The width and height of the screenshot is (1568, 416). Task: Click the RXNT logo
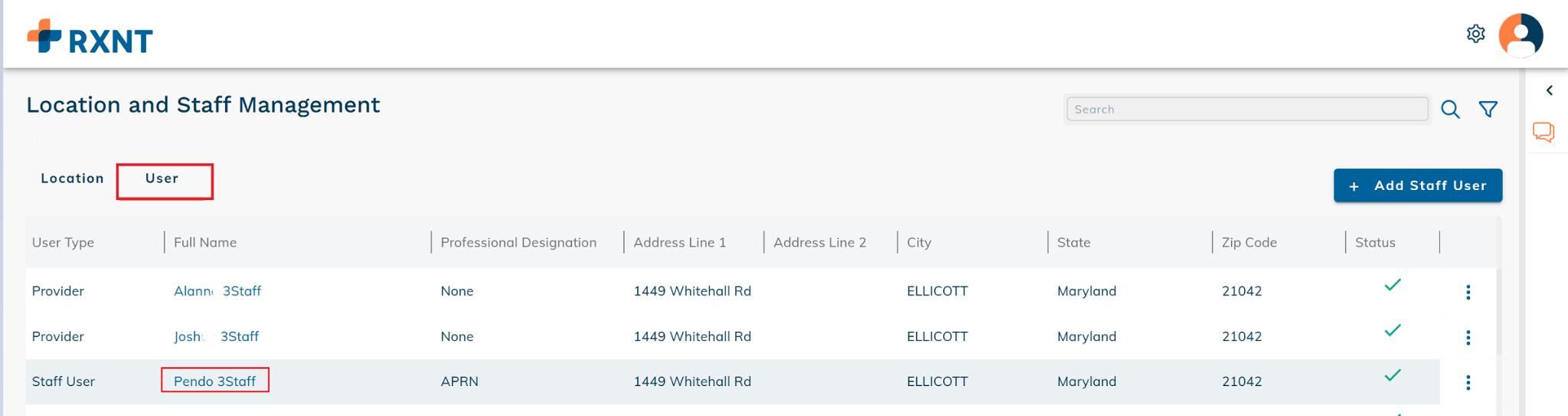click(x=90, y=37)
